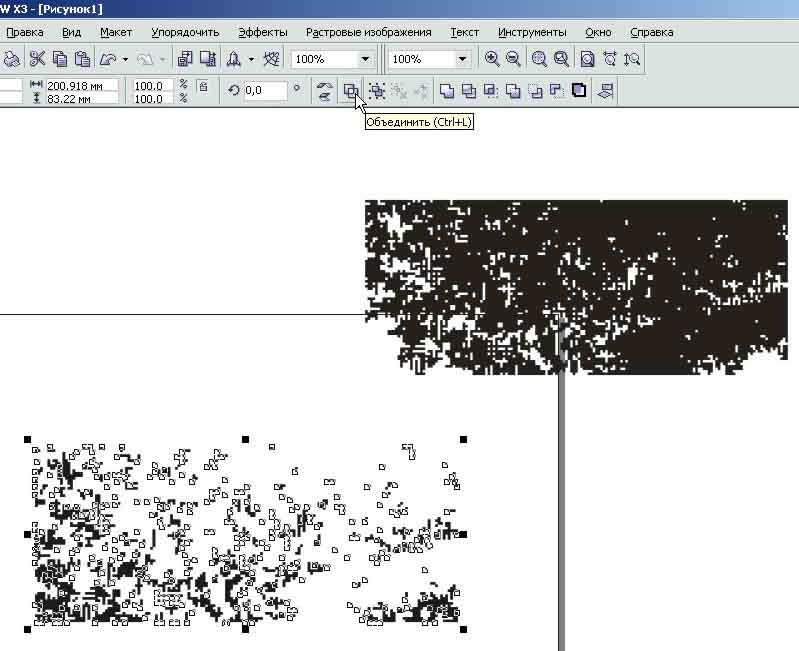Click the Weld shaping icon
The image size is (799, 651).
click(447, 91)
